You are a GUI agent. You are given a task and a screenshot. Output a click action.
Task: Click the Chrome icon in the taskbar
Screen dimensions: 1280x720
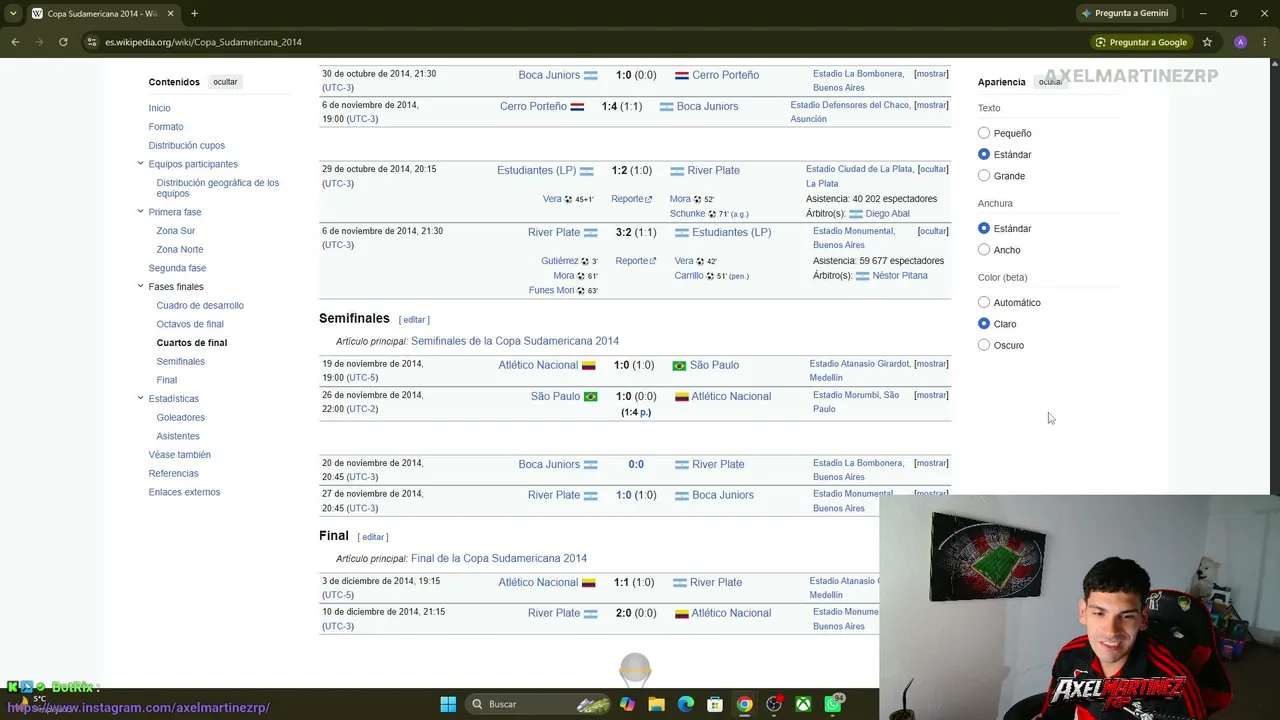pos(744,704)
